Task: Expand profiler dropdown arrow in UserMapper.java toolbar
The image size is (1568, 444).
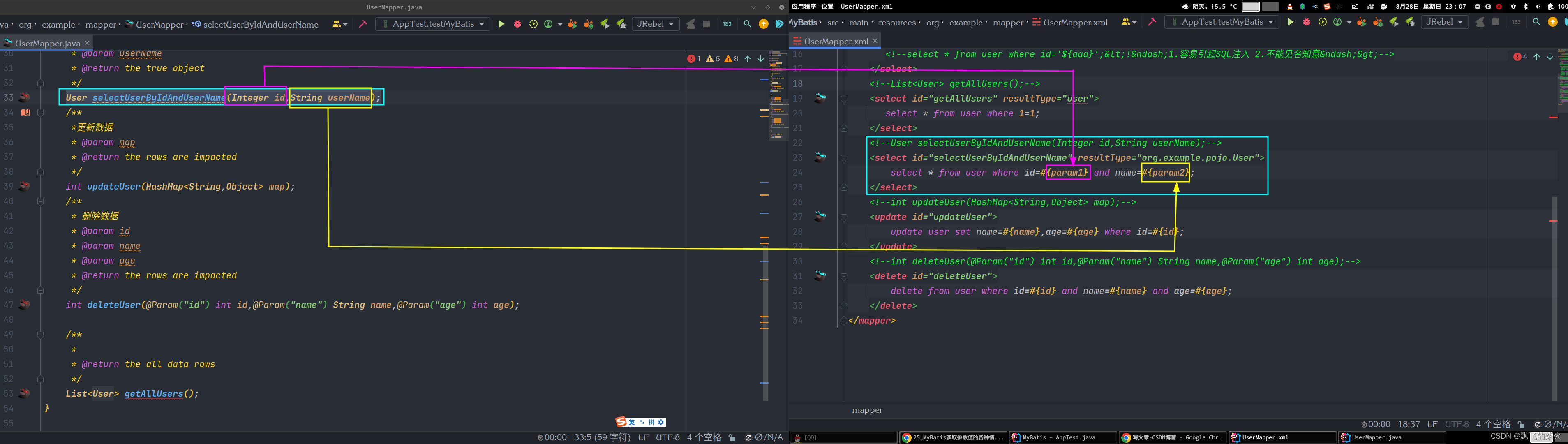Action: pos(560,24)
